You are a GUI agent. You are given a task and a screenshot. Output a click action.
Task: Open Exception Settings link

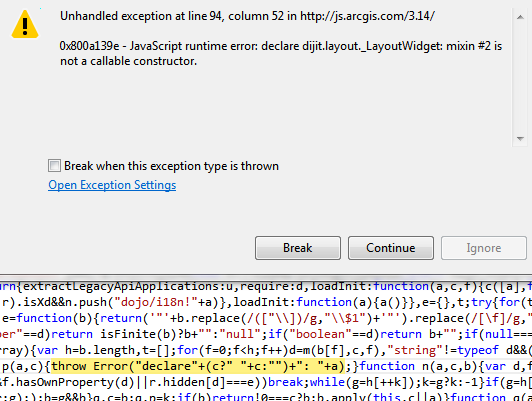tap(112, 185)
